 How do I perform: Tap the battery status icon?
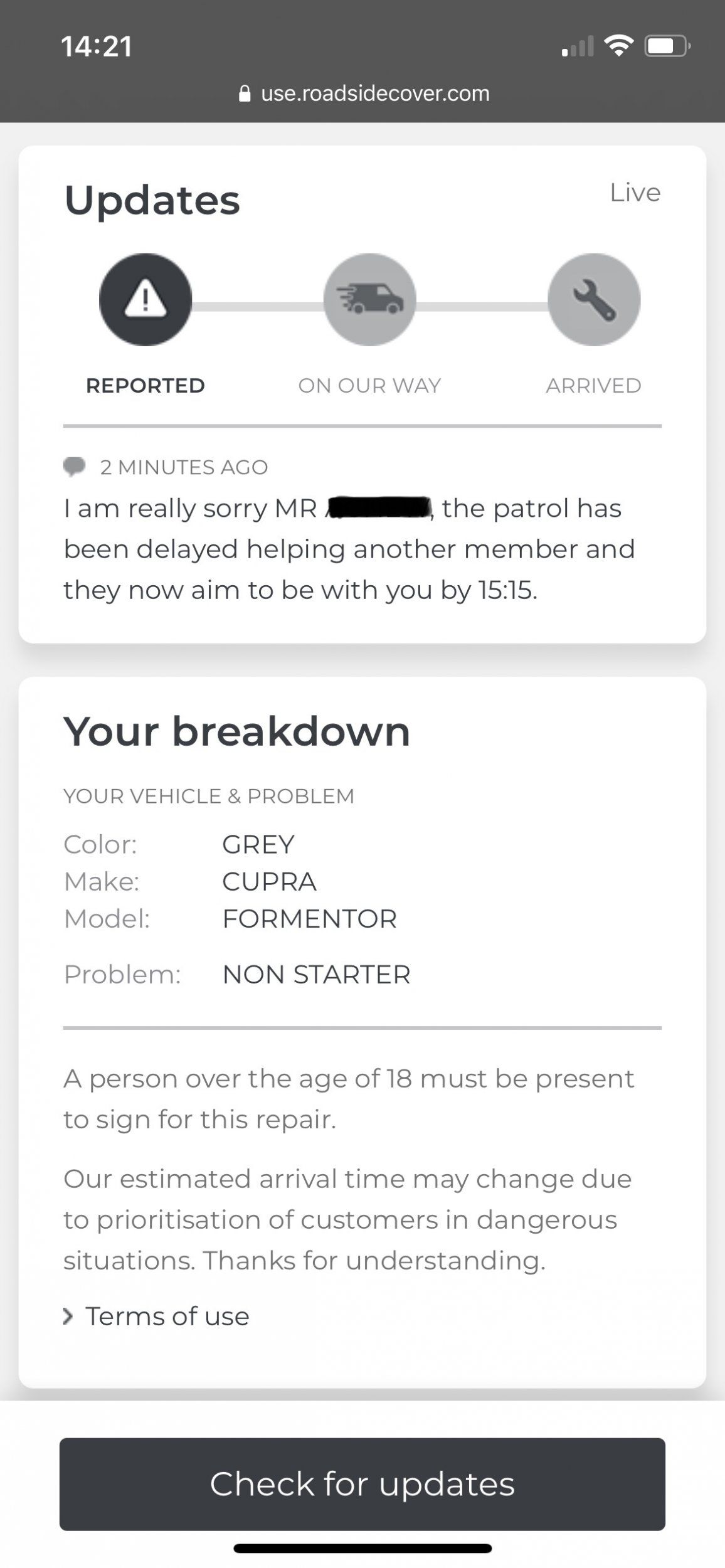point(668,46)
